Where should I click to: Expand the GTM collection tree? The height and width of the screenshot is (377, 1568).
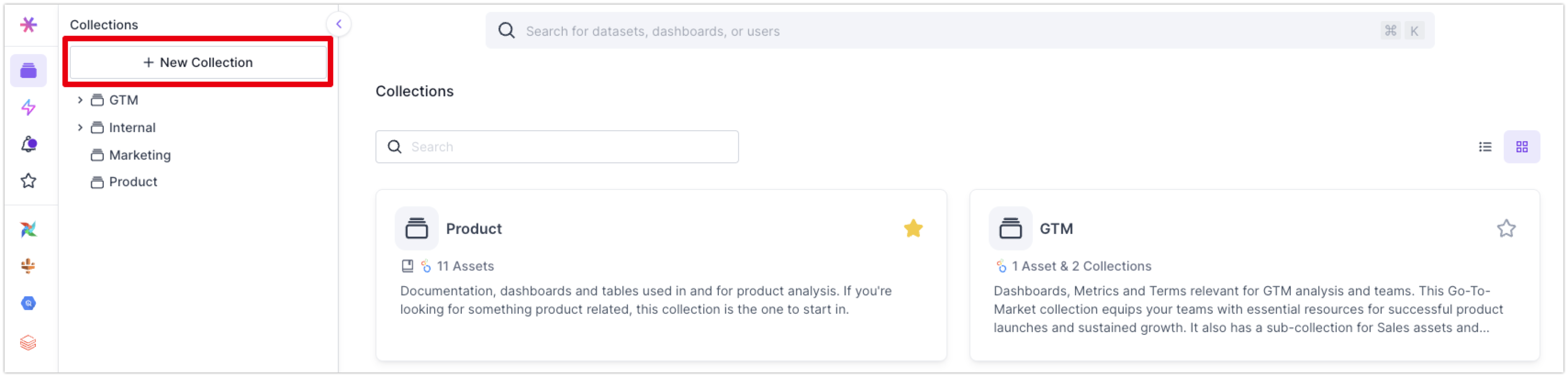(80, 100)
